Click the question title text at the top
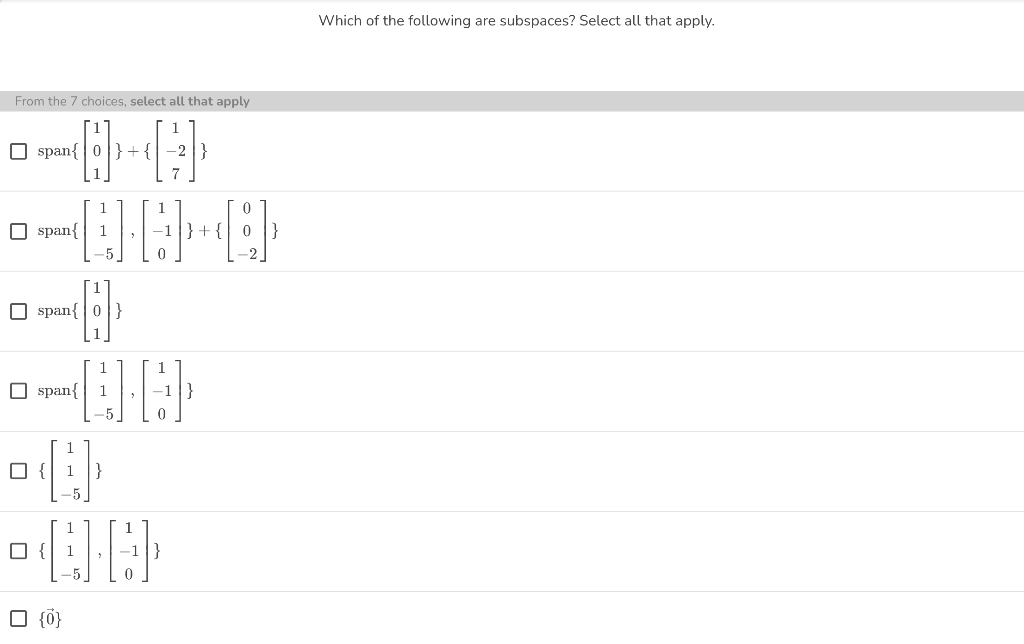Viewport: 1024px width, 644px height. (x=516, y=20)
